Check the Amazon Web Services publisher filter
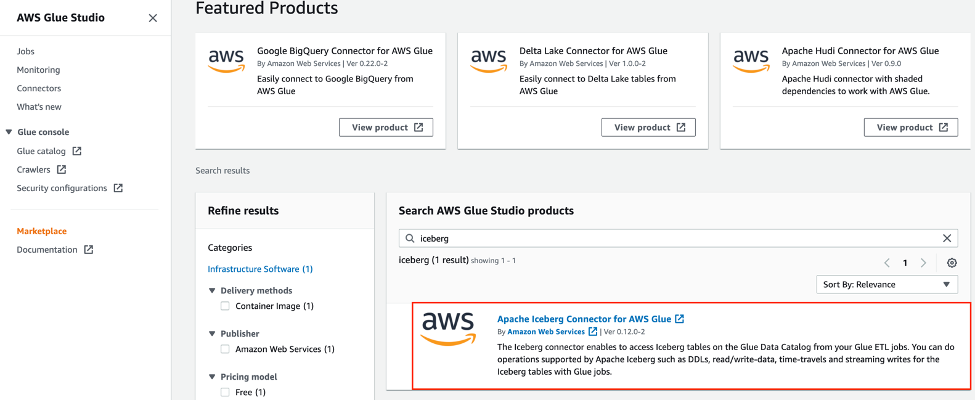Image resolution: width=977 pixels, height=400 pixels. point(225,349)
